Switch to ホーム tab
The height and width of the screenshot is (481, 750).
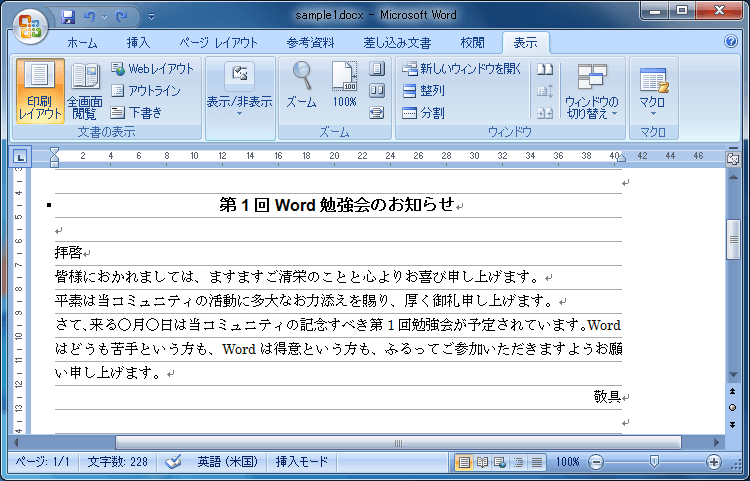pos(82,43)
